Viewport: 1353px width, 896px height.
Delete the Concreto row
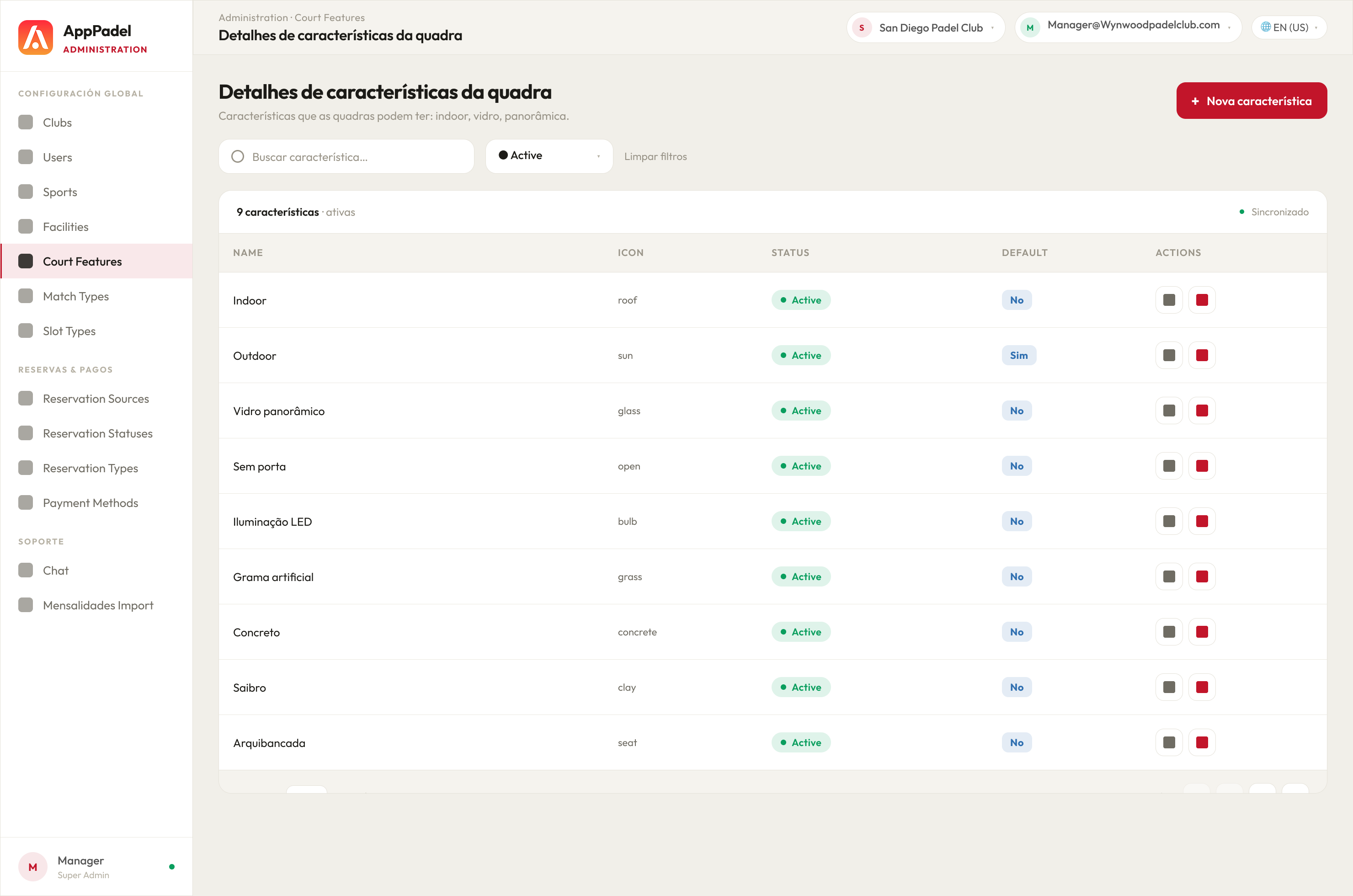click(1202, 632)
